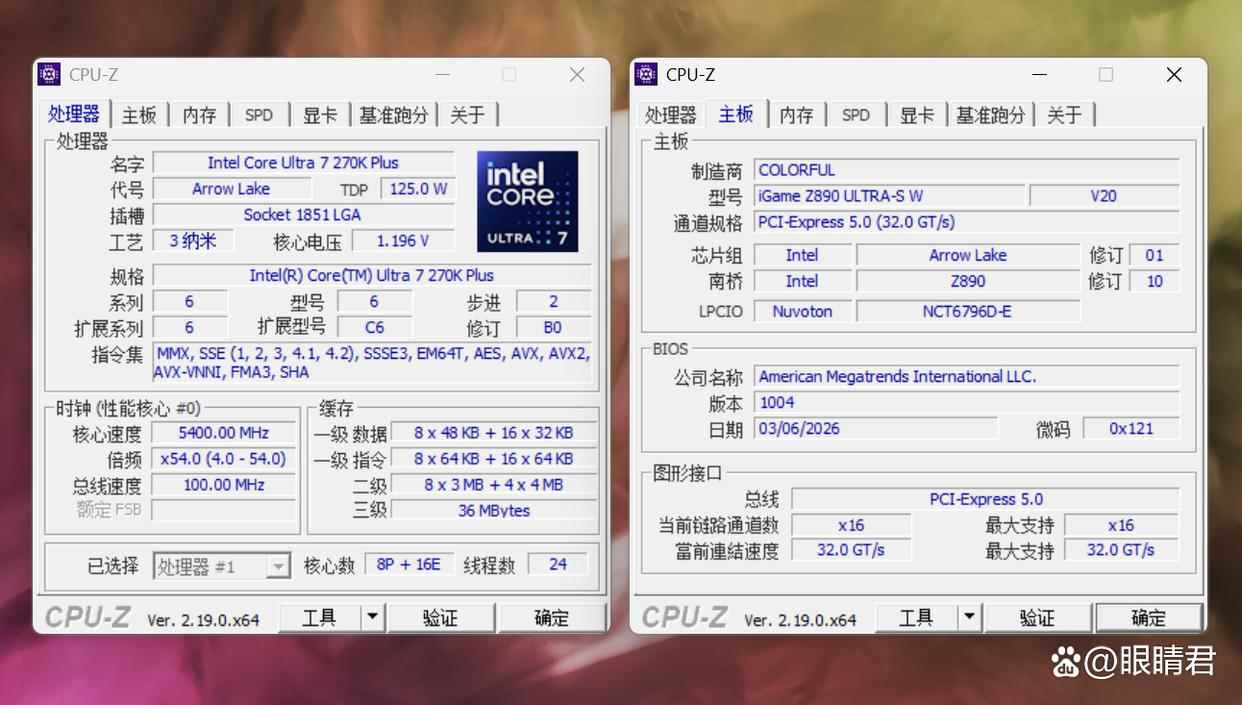Click 确定 button in left CPU-Z window
Screen dimensions: 1242x705
[551, 618]
